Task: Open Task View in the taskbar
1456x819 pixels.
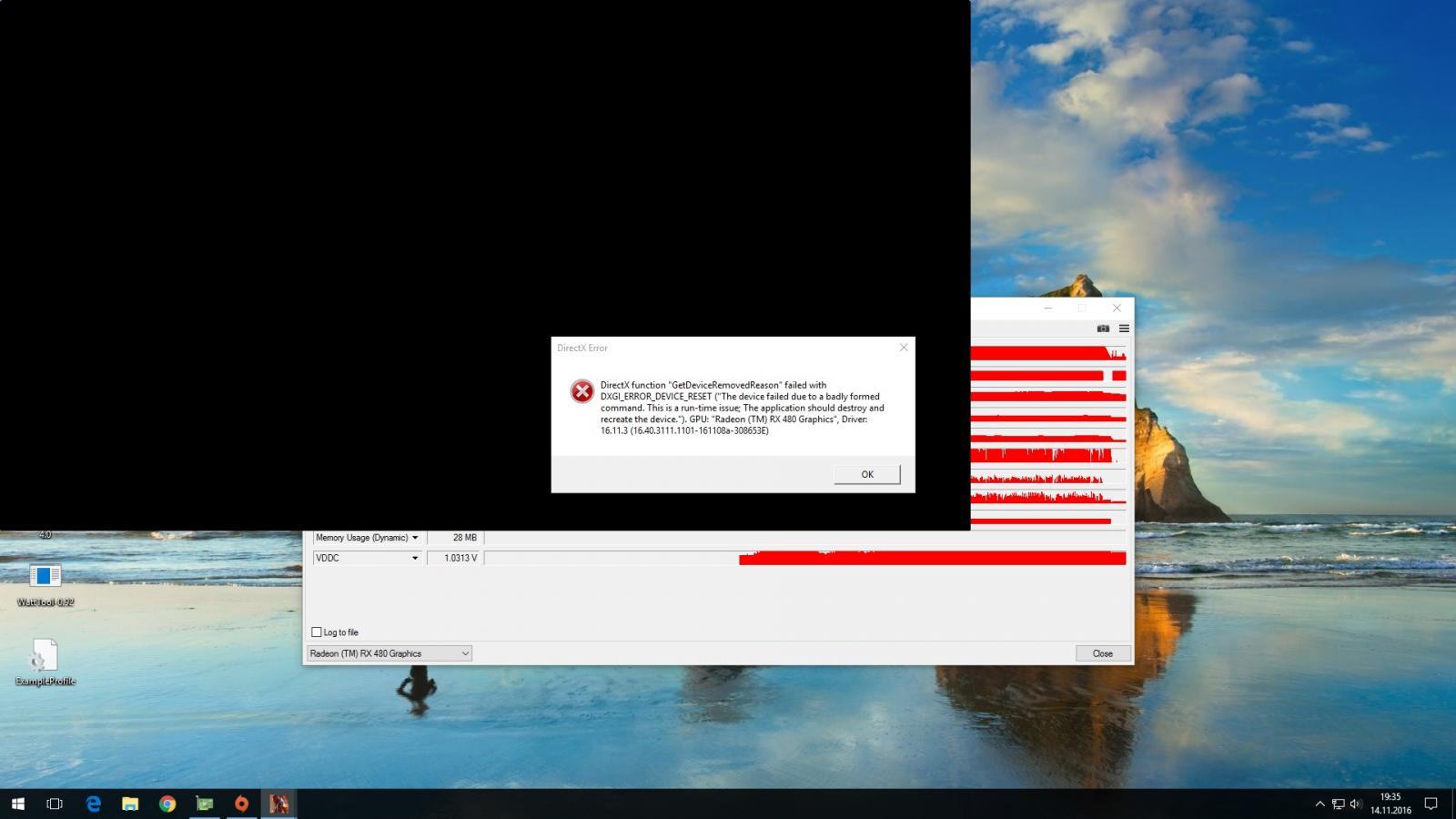Action: pos(55,804)
